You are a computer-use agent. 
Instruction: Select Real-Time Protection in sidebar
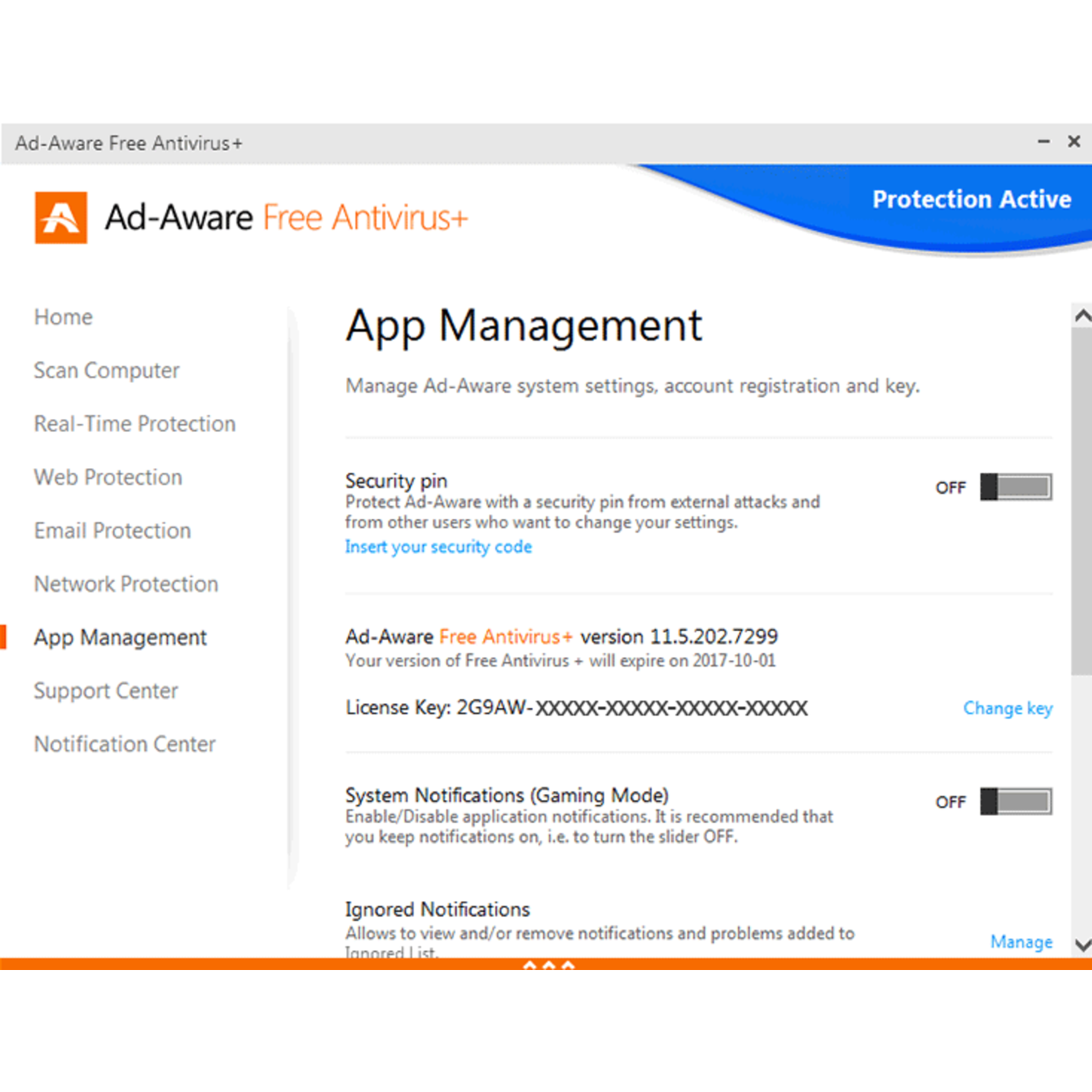click(x=135, y=424)
